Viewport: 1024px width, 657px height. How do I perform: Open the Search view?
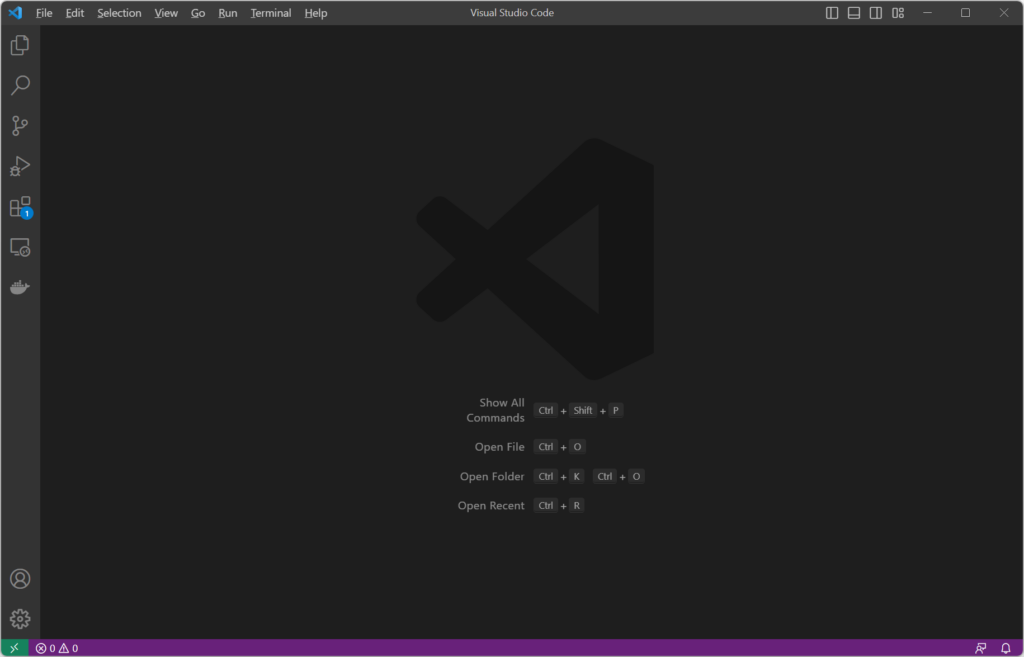tap(20, 85)
